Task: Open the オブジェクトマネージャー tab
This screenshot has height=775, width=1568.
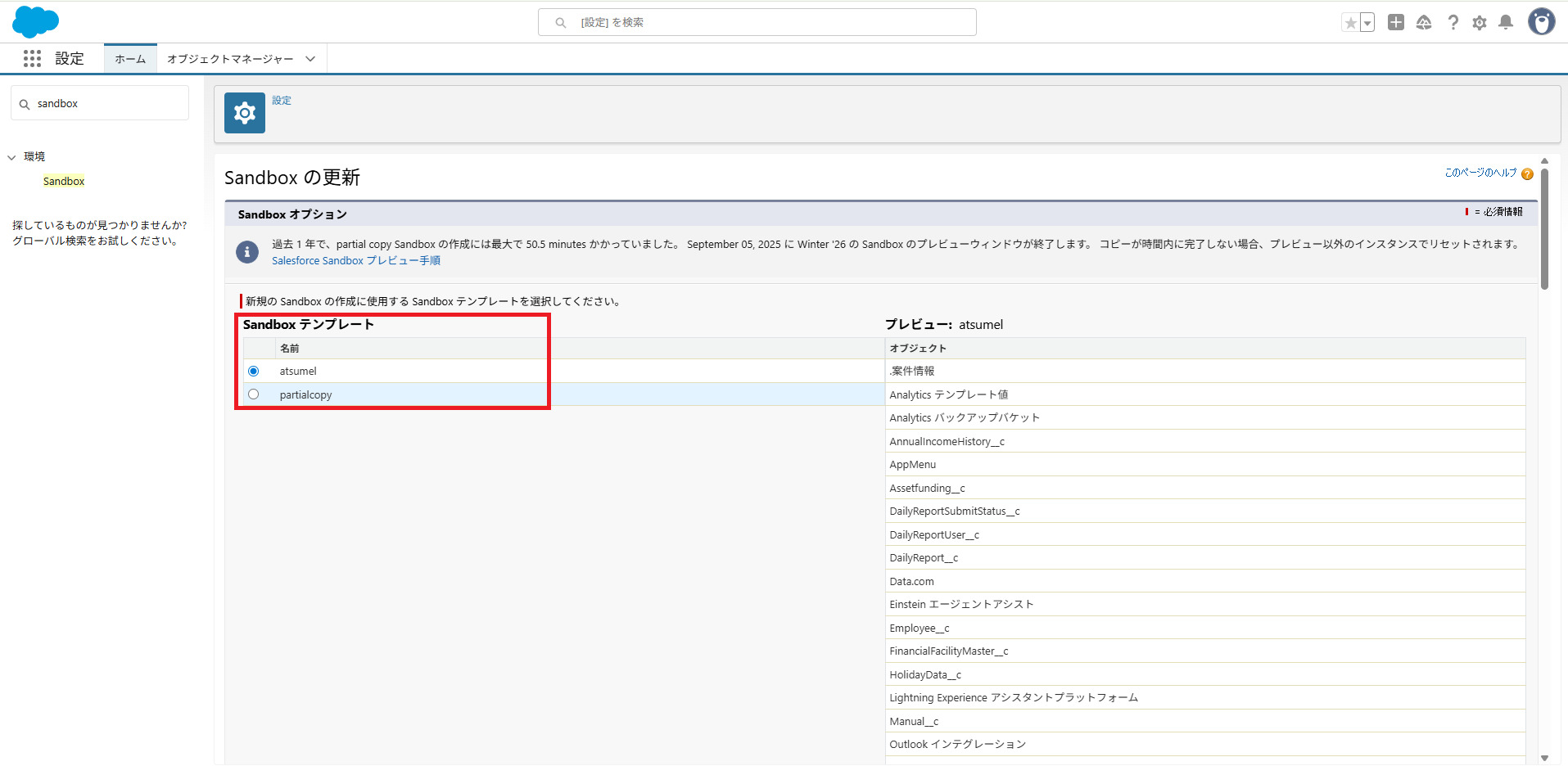Action: coord(230,59)
